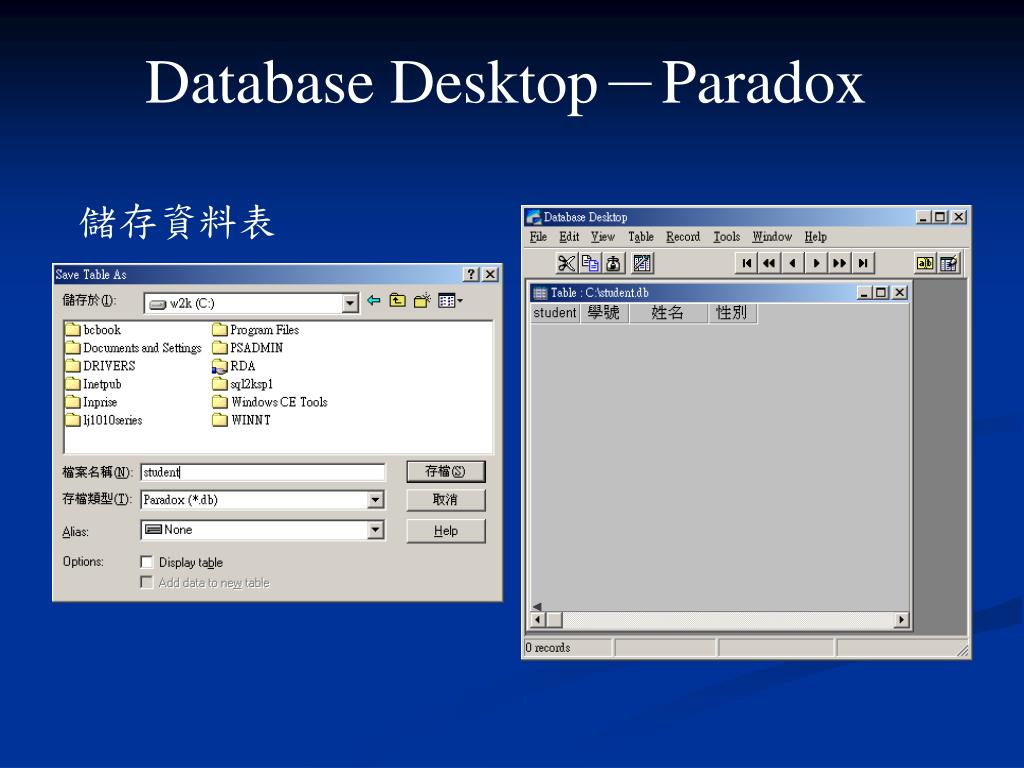Open the View menu in Database Desktop
1024x768 pixels.
[603, 236]
